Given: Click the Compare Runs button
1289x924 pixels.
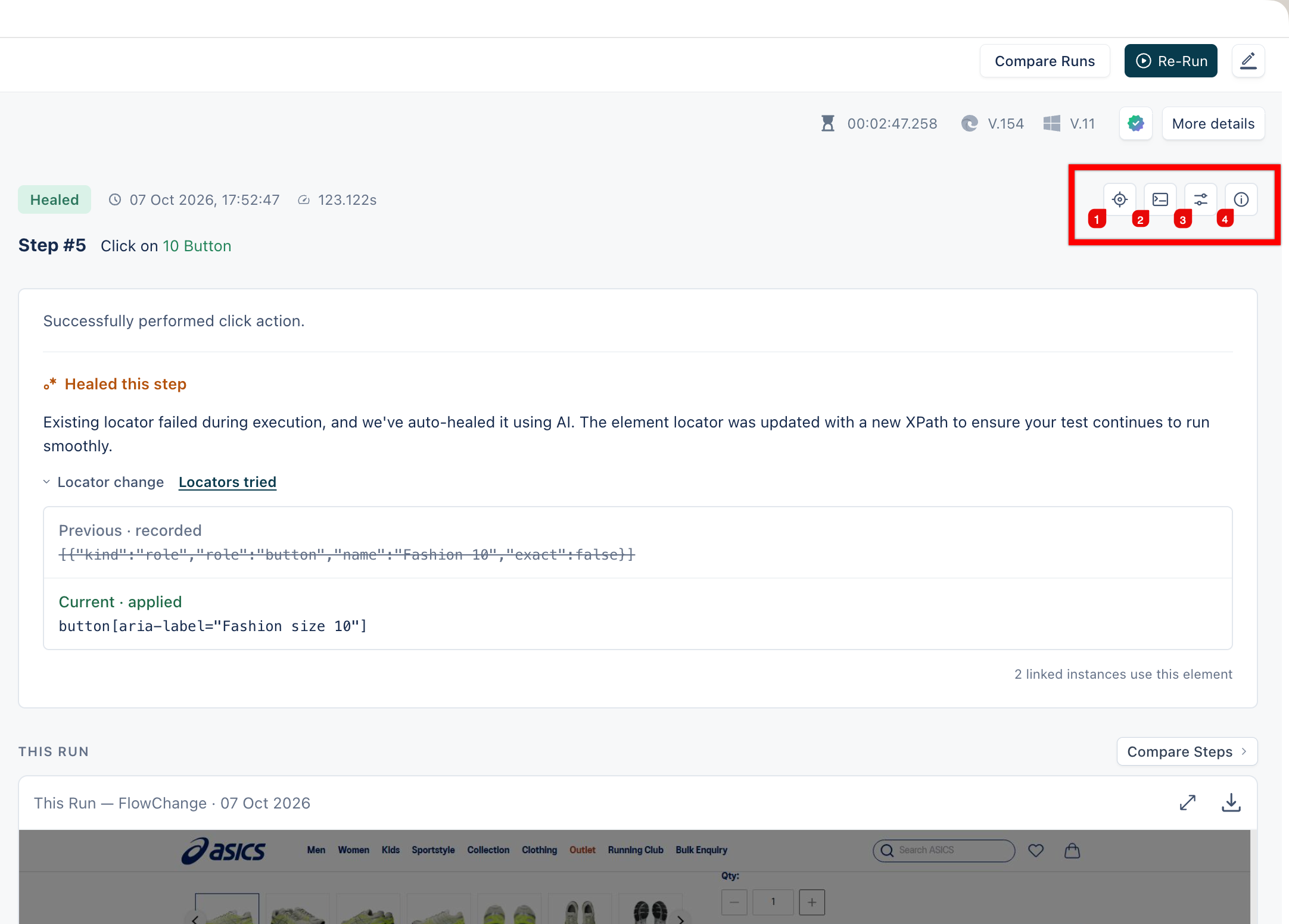Looking at the screenshot, I should [x=1045, y=61].
